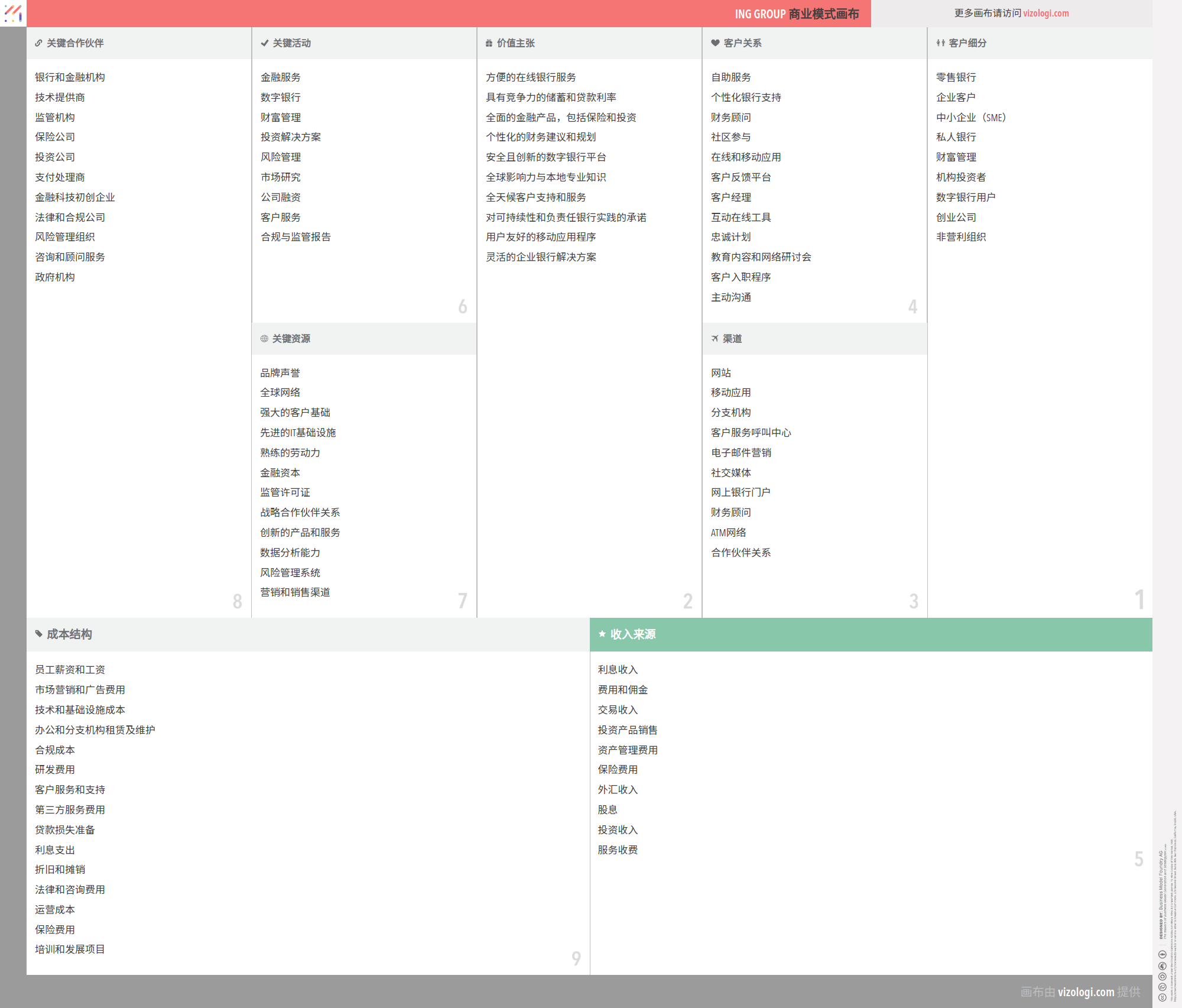Click the 数字银行 item under 关键活动

(281, 98)
